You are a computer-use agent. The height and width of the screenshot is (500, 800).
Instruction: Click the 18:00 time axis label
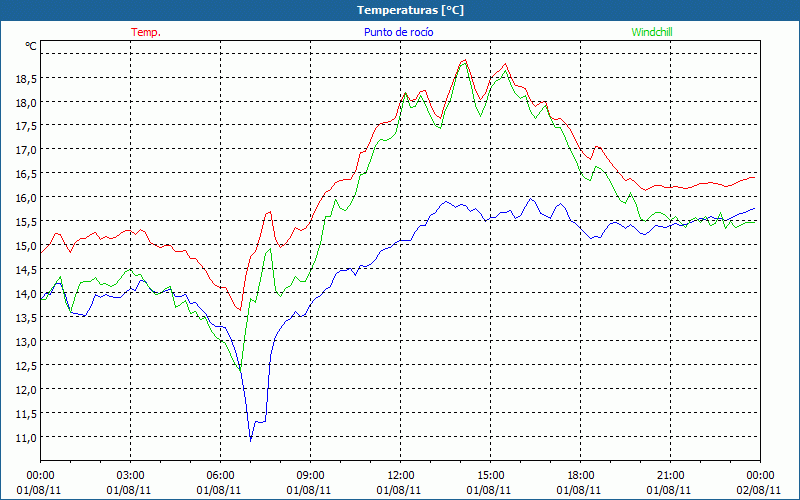point(581,476)
